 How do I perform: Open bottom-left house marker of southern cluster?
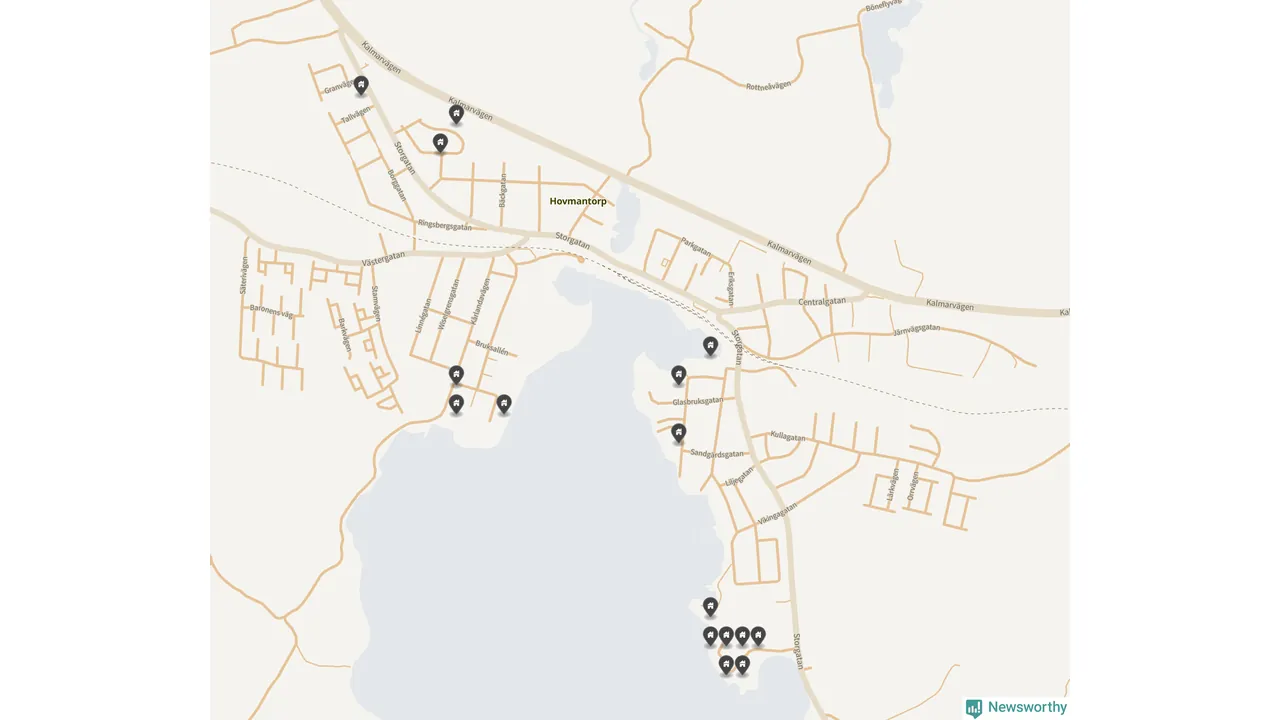[x=726, y=664]
